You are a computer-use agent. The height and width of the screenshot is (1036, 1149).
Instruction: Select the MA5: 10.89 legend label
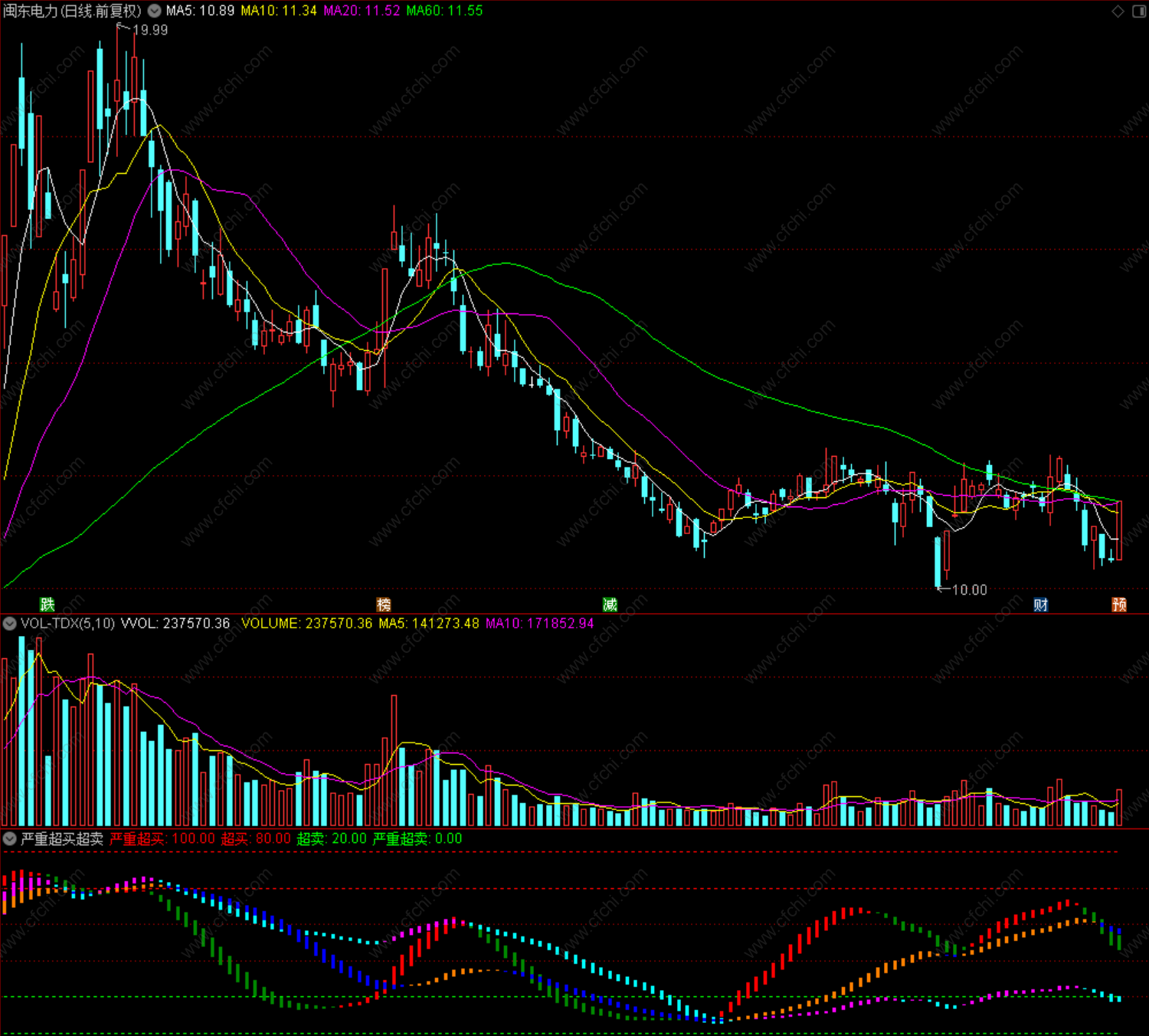pos(200,11)
